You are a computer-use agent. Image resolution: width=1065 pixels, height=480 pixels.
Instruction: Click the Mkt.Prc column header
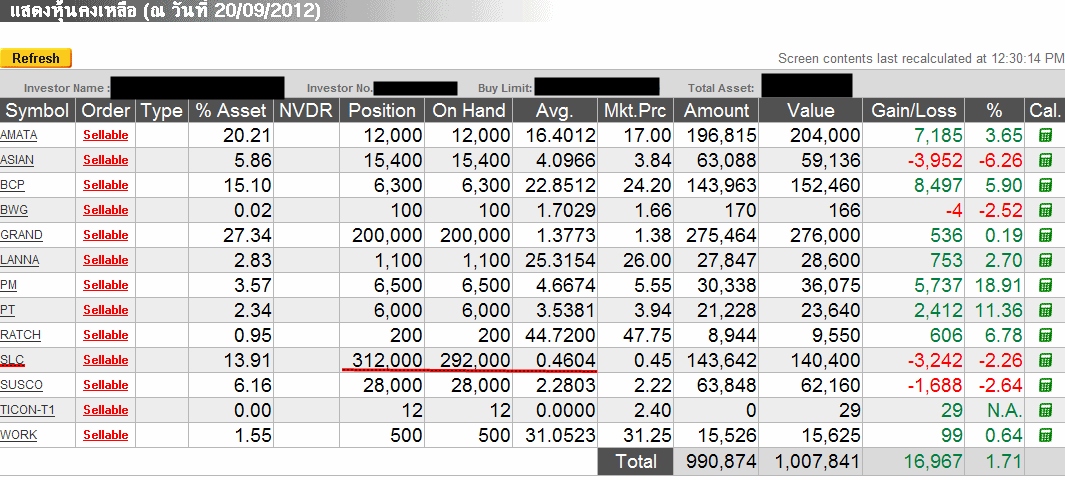pyautogui.click(x=634, y=111)
